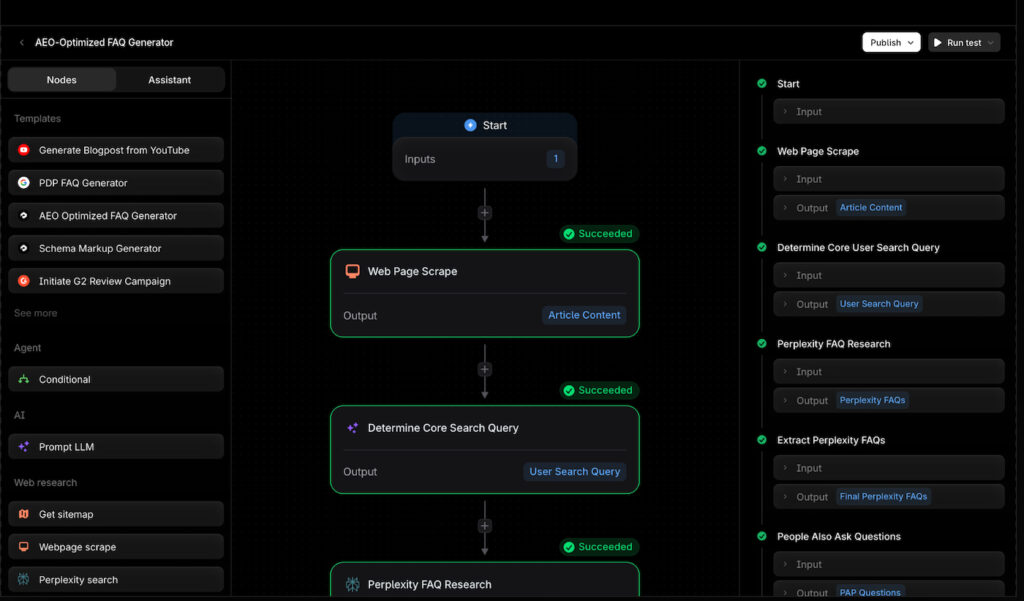Select Schema Markup Generator template
The height and width of the screenshot is (601, 1024).
click(x=116, y=248)
